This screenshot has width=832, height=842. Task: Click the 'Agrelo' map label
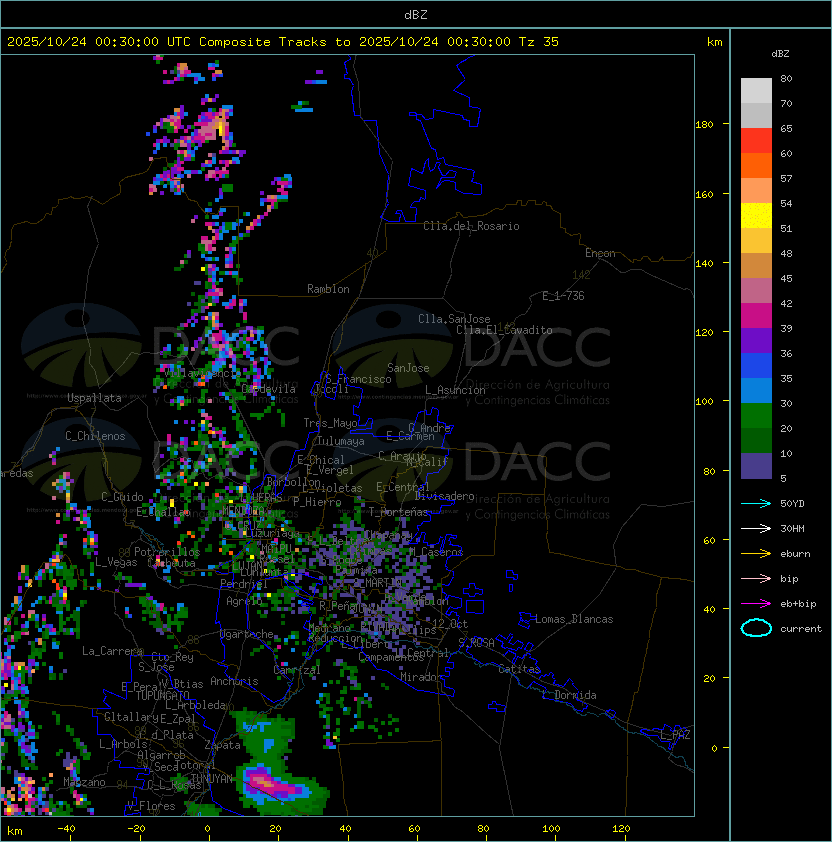tap(244, 601)
